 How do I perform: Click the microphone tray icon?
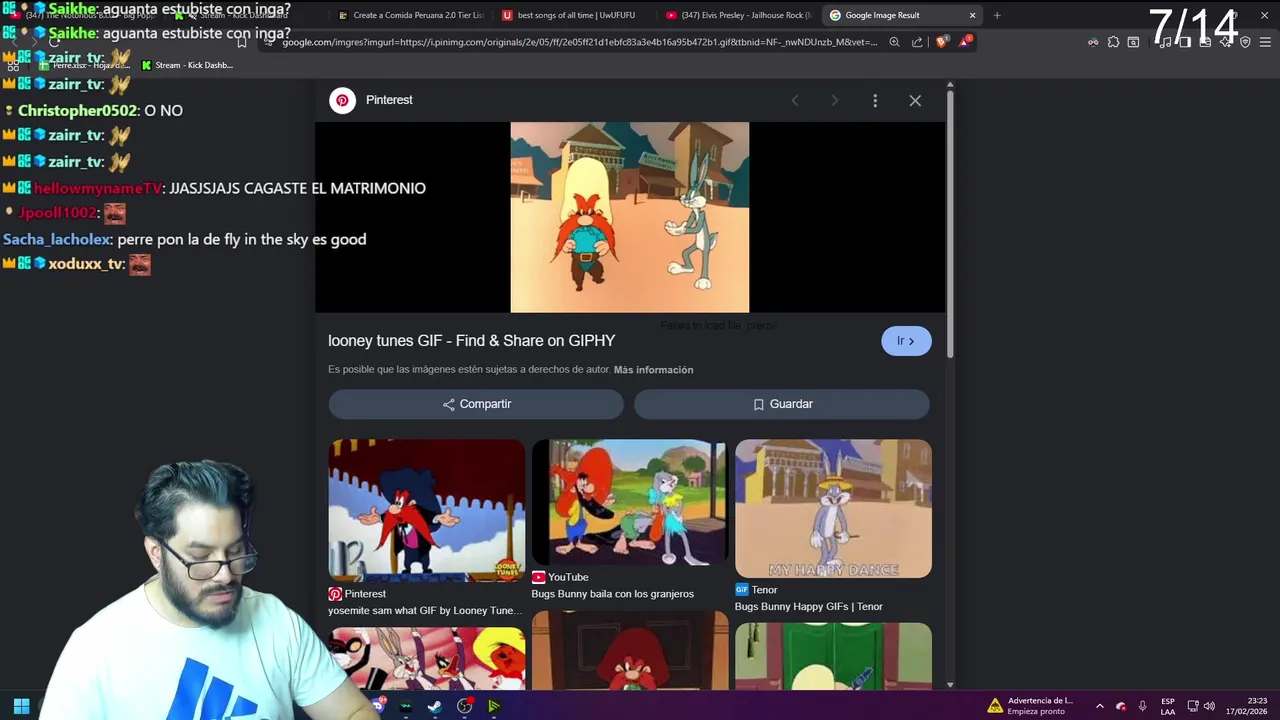(1143, 706)
